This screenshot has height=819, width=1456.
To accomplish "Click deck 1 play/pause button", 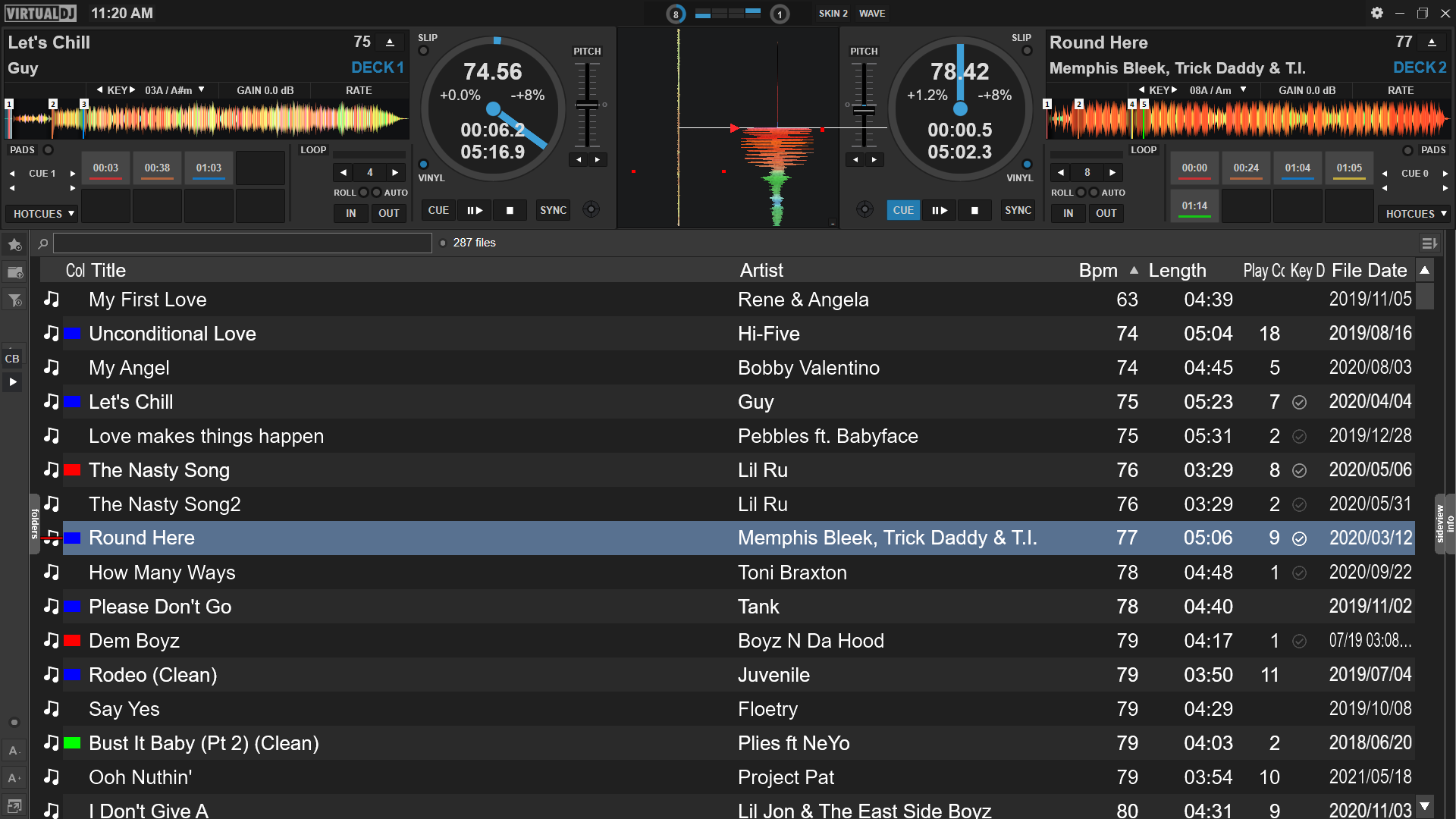I will [x=475, y=211].
